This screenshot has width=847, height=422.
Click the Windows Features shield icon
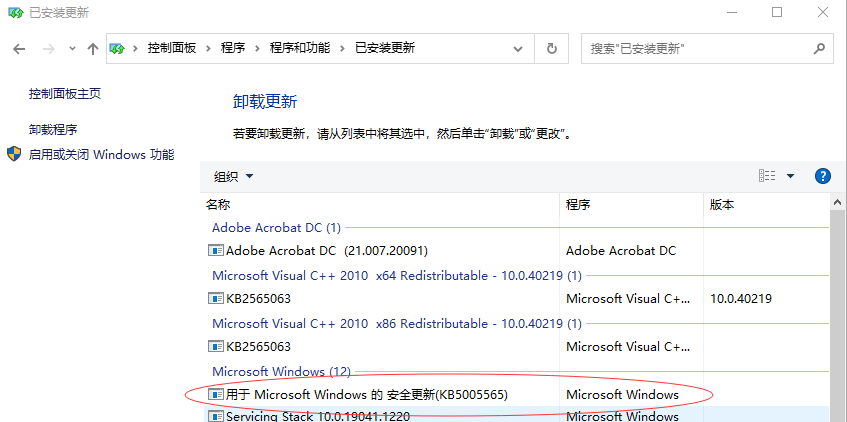[x=14, y=154]
